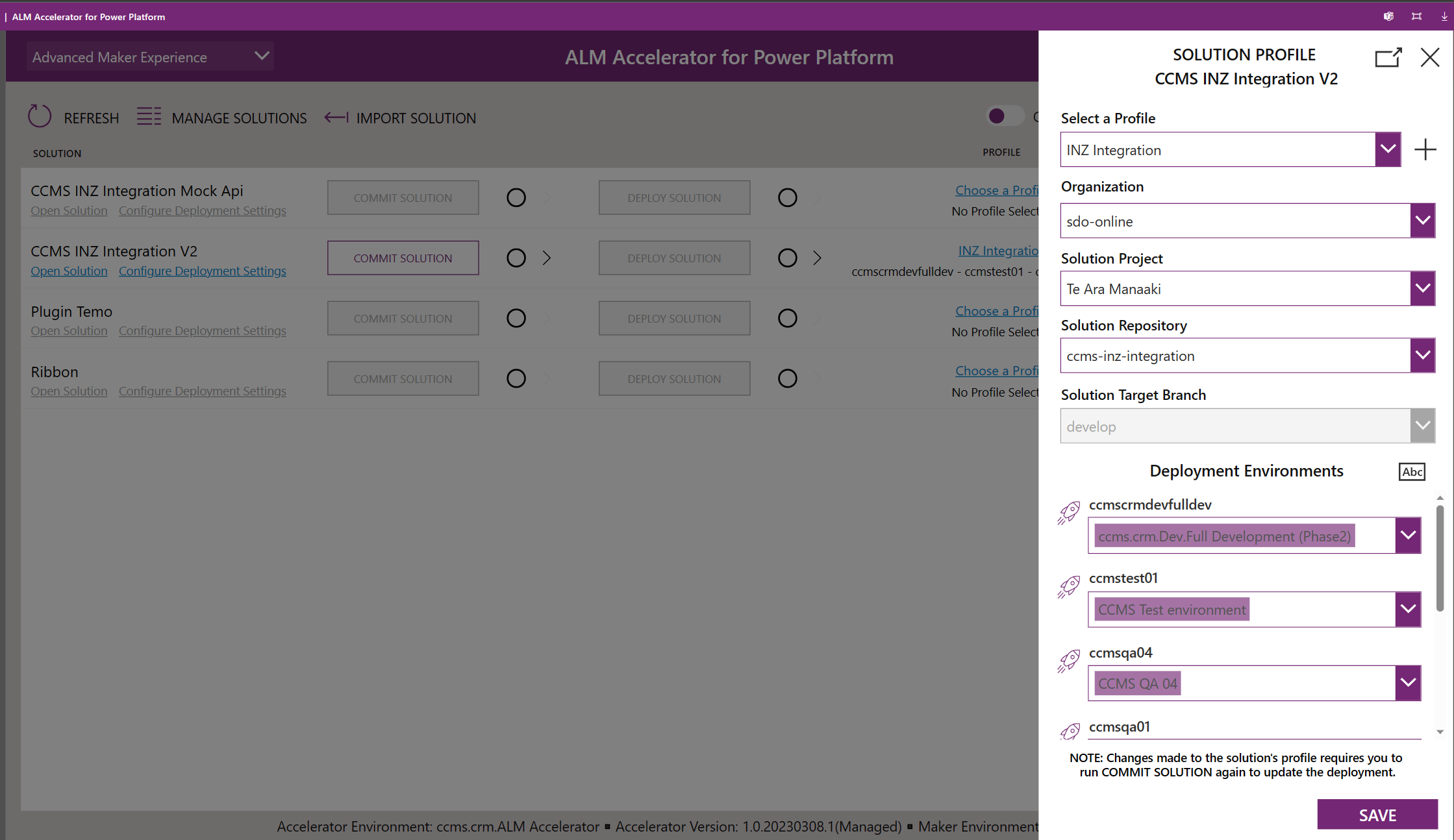
Task: Open the Organization dropdown showing sdo-online
Action: (x=1422, y=221)
